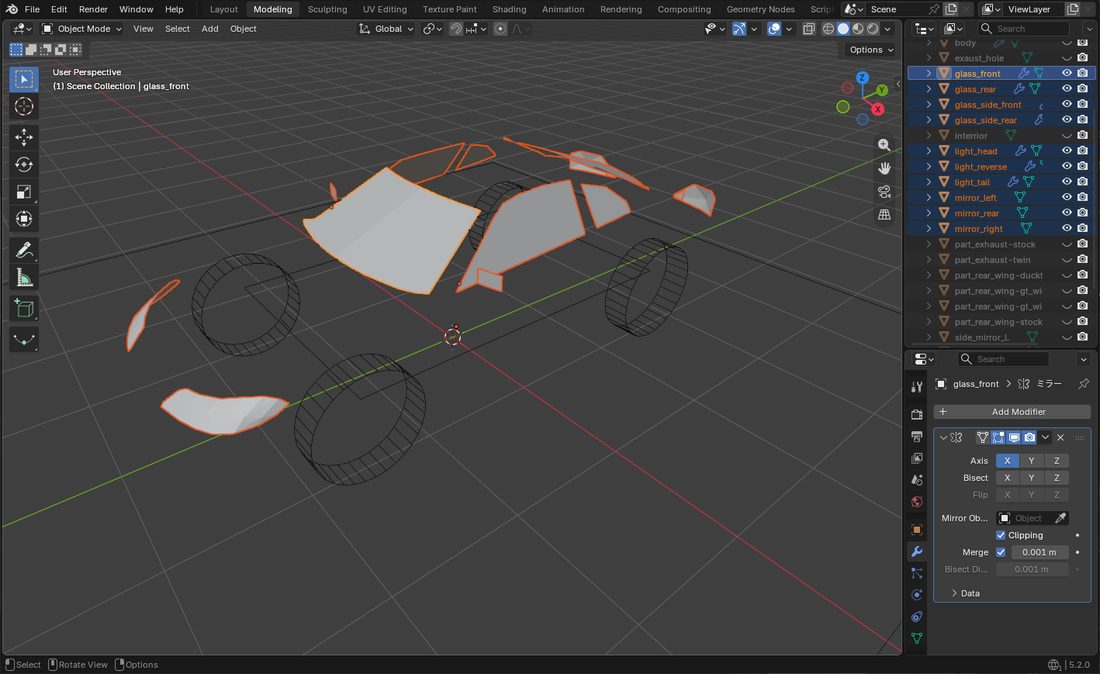Enable Bisect Z

[1057, 478]
